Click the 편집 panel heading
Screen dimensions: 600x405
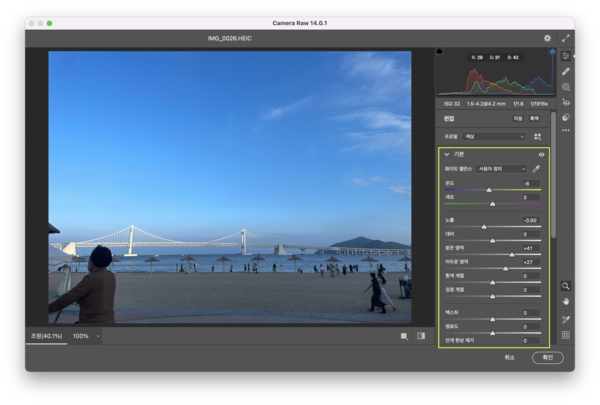(x=449, y=119)
